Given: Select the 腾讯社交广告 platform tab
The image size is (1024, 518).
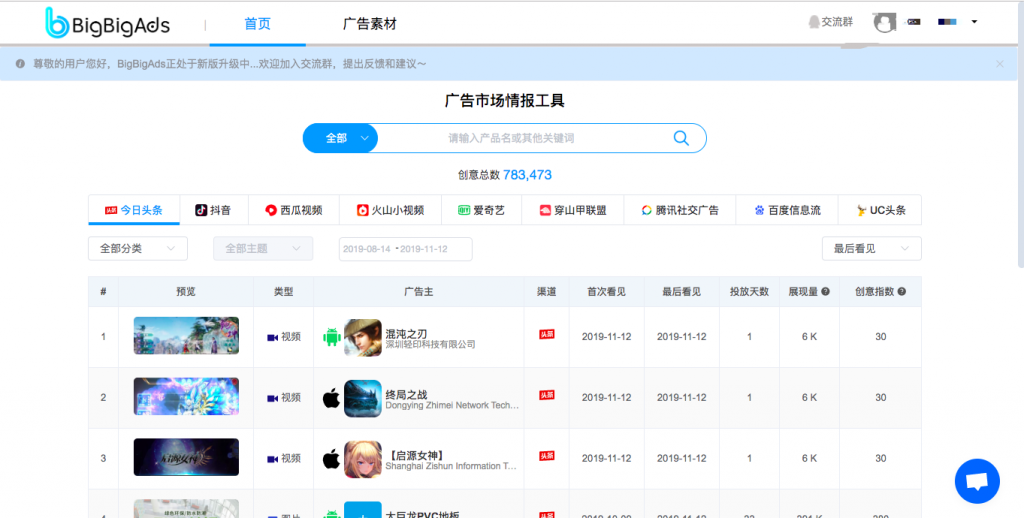Looking at the screenshot, I should click(x=680, y=210).
